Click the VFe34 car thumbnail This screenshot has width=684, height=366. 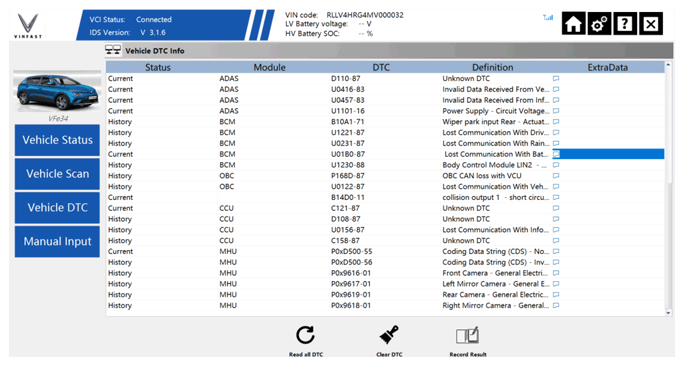pyautogui.click(x=57, y=92)
